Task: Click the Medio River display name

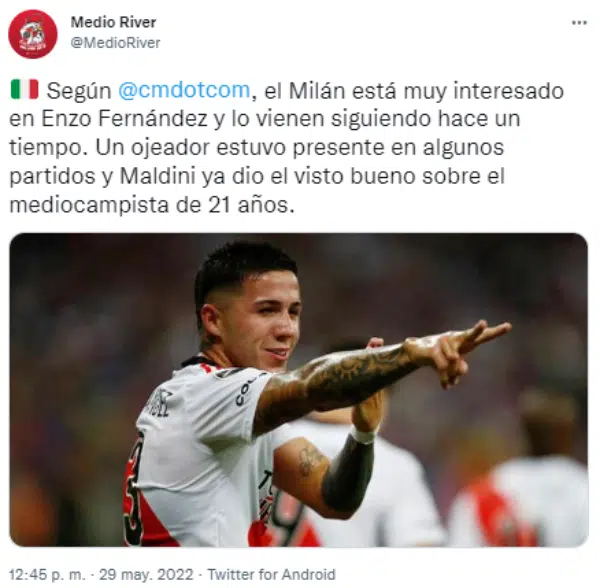Action: pos(113,22)
